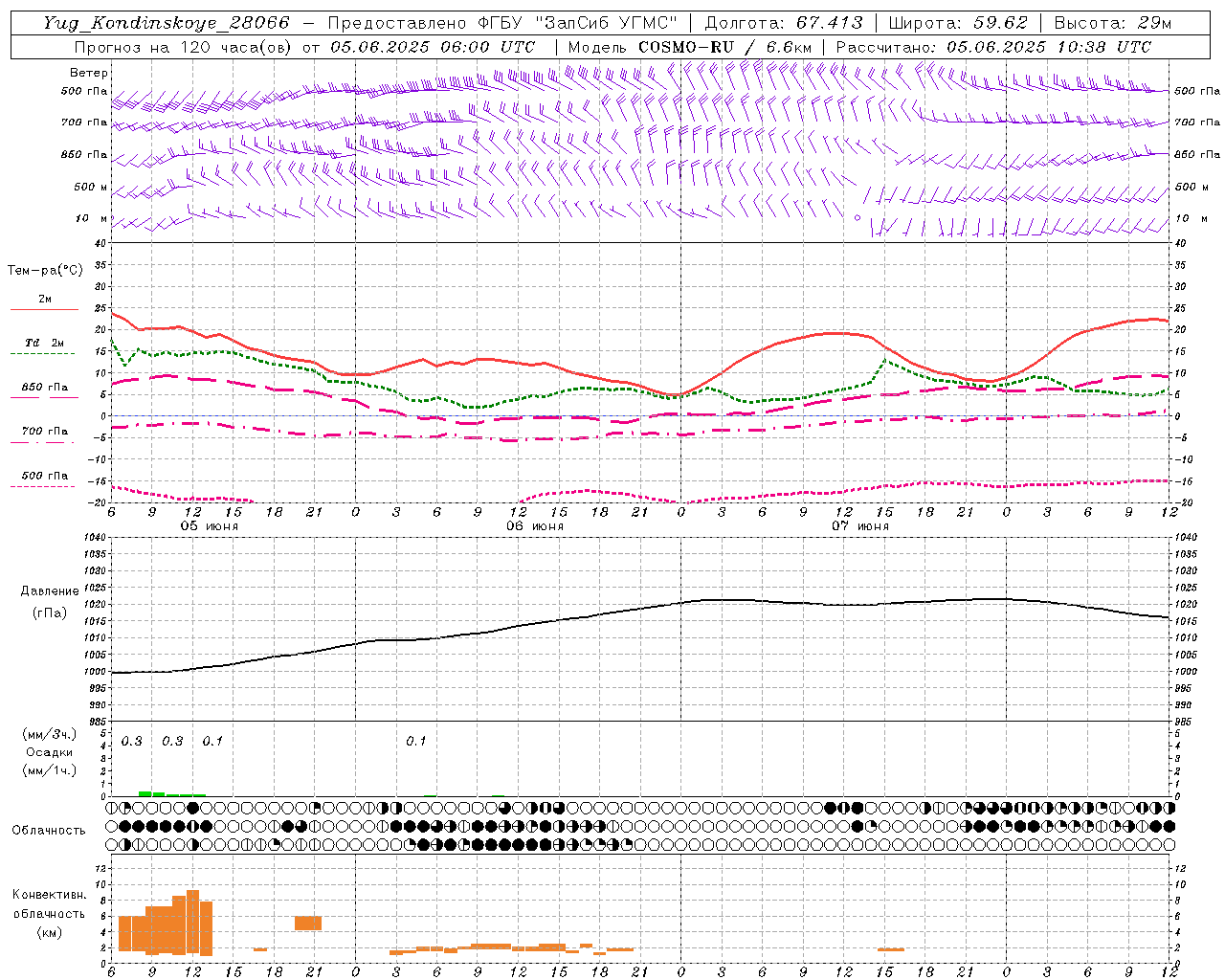Click the station title Yug_Kondinskoye_28066

166,23
